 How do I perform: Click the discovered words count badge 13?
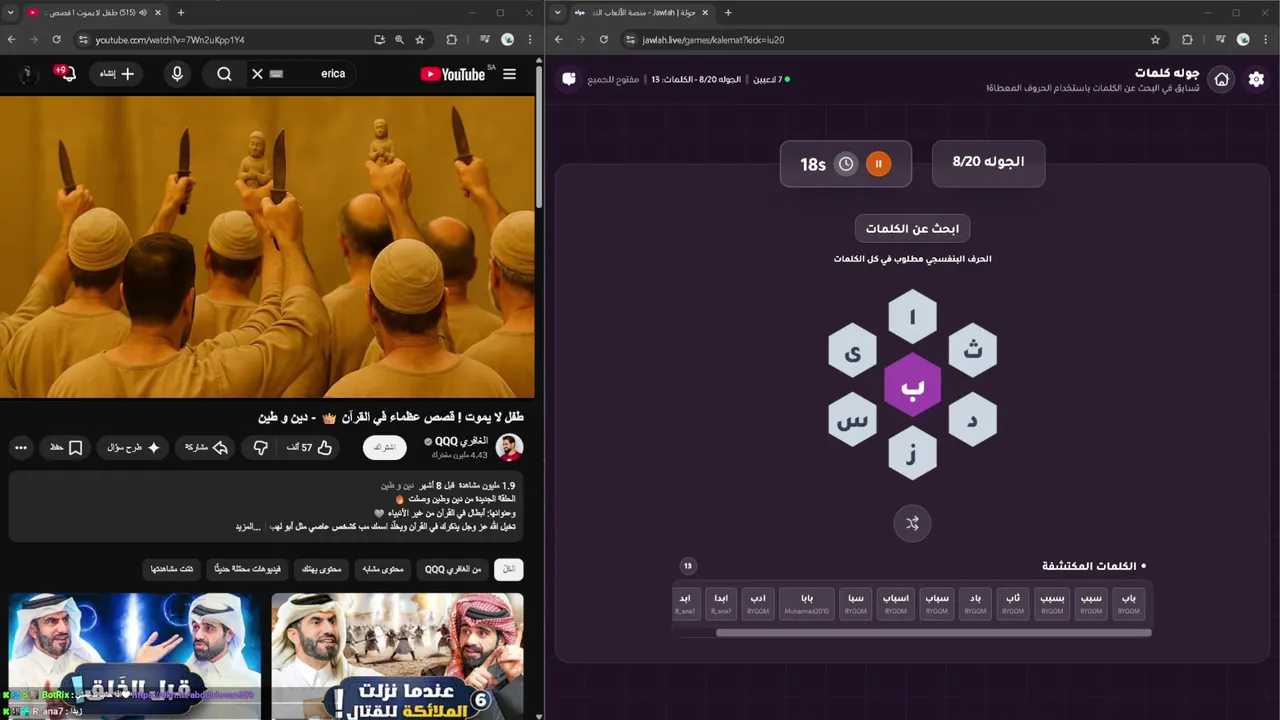(x=688, y=566)
